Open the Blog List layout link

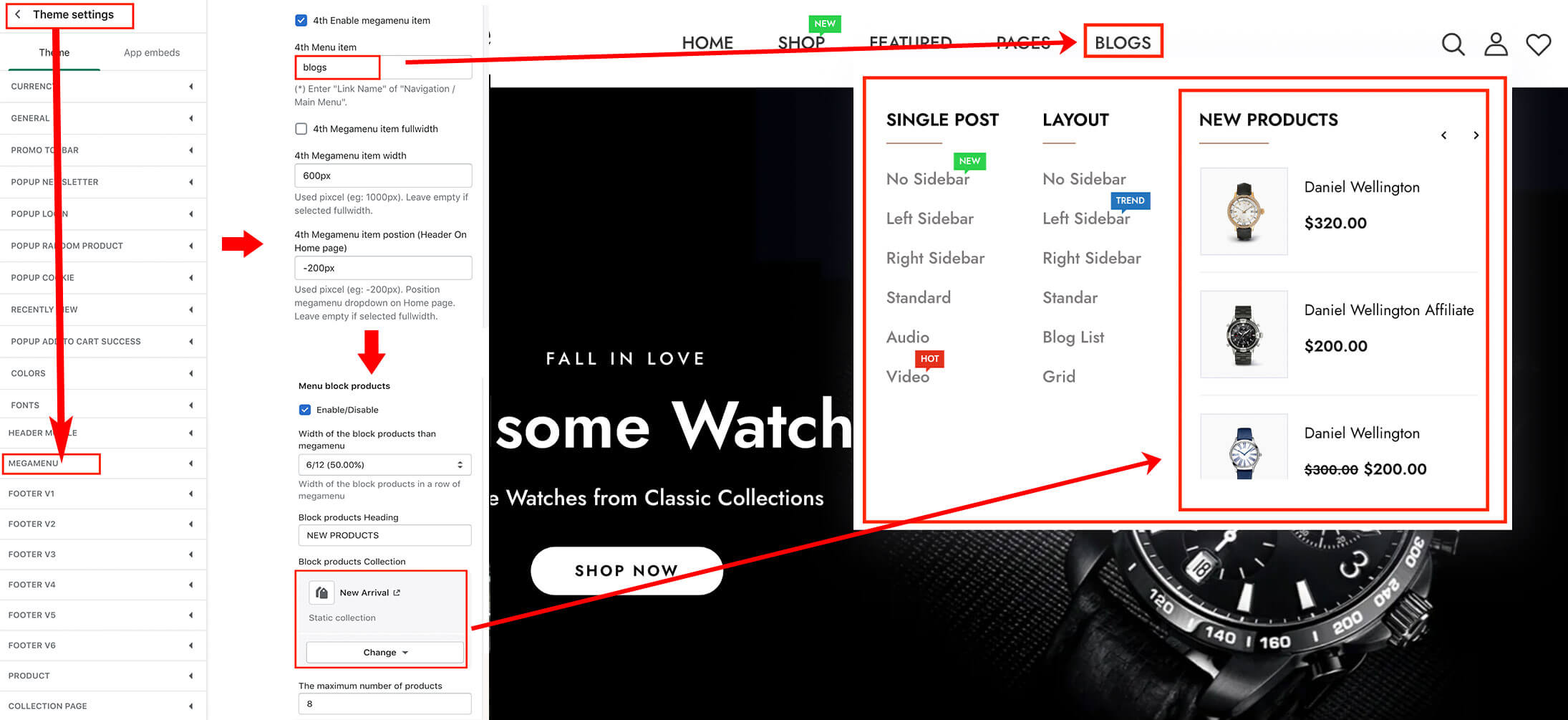pyautogui.click(x=1073, y=337)
